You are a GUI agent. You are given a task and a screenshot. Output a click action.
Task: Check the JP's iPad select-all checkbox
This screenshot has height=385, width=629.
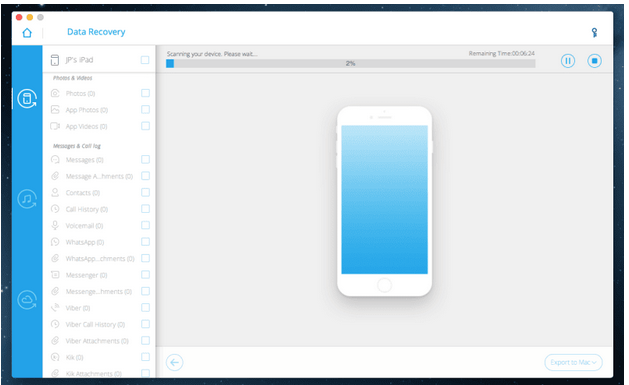tap(145, 60)
